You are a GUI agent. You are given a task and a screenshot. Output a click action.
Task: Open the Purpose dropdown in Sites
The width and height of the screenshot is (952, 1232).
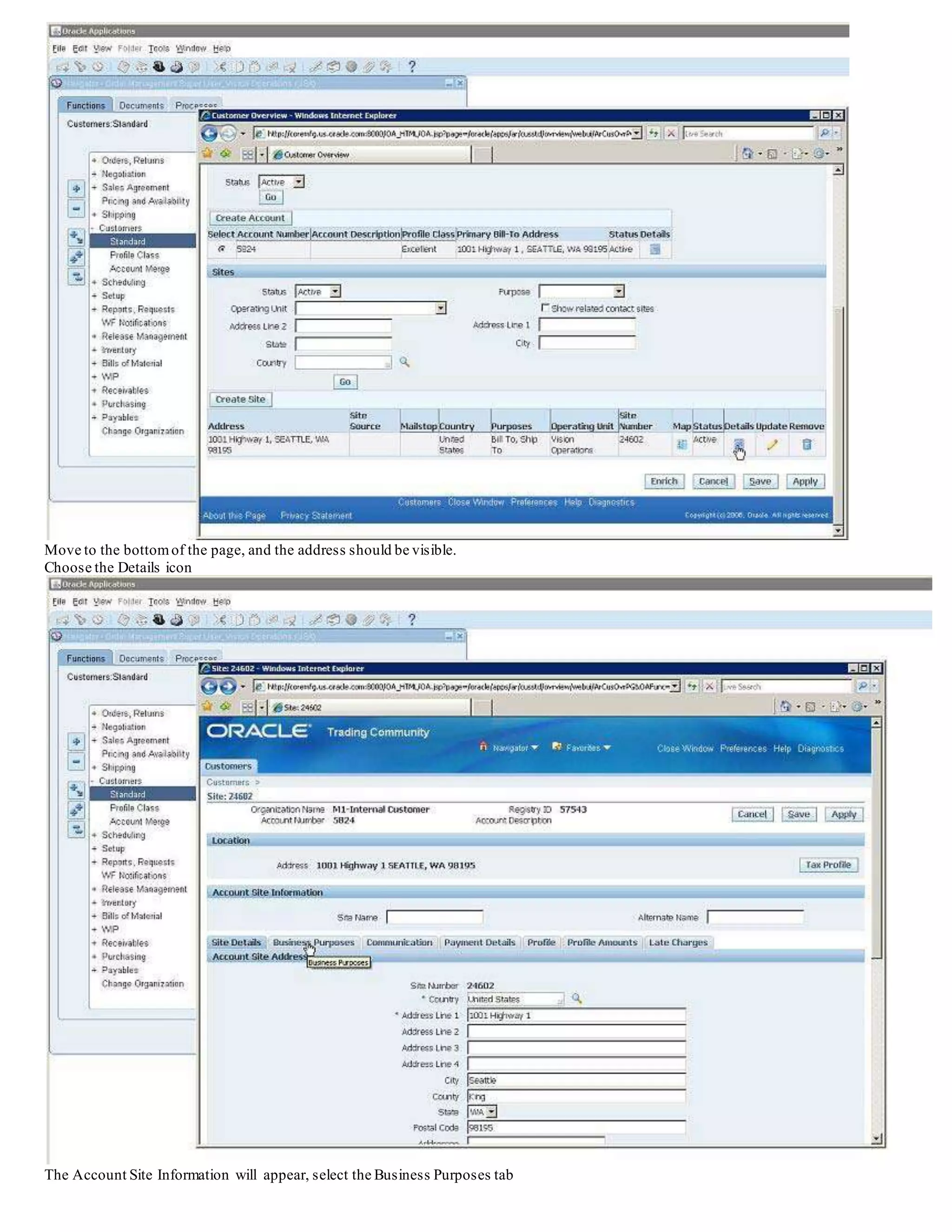(619, 291)
